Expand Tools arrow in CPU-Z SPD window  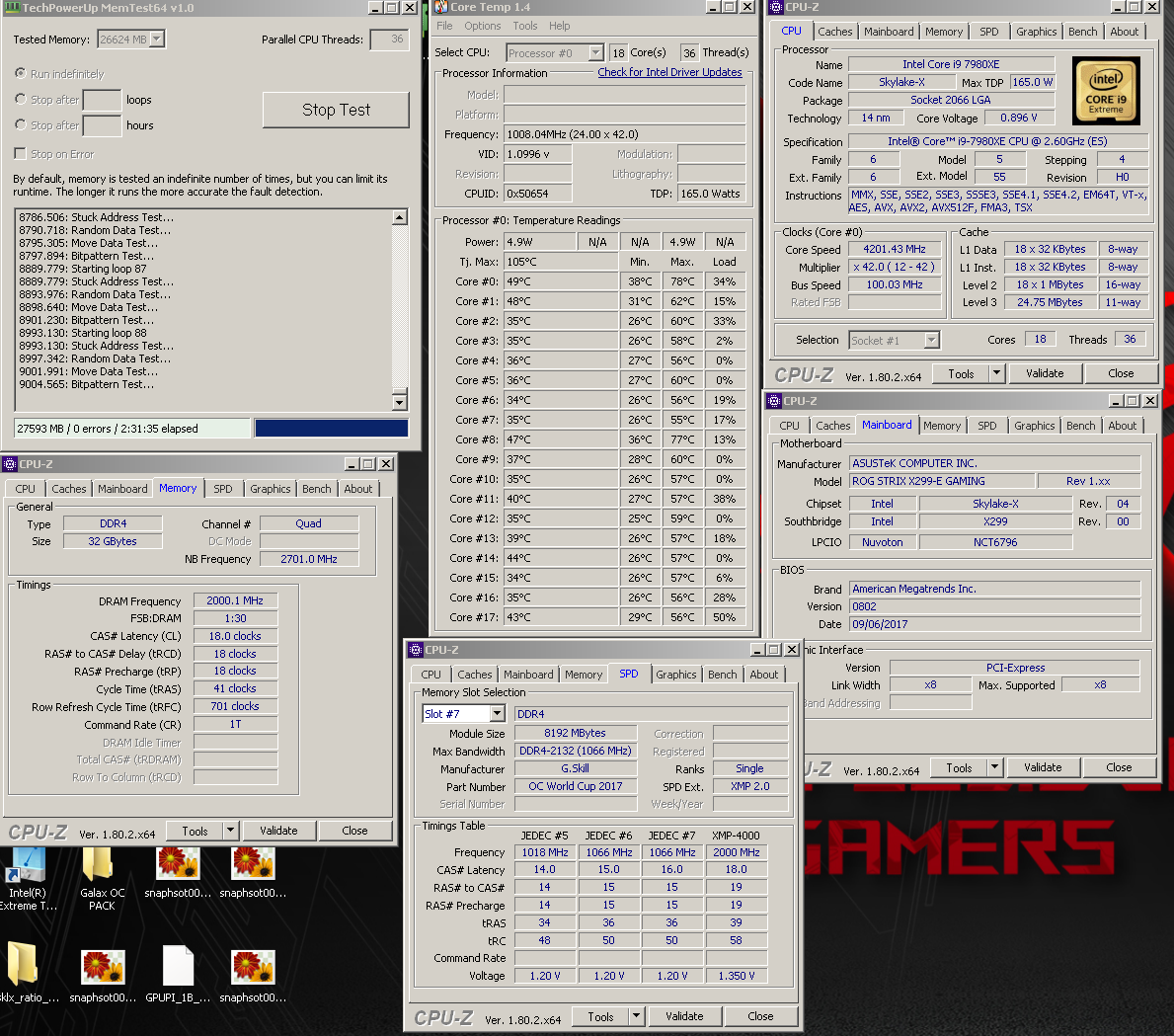[x=637, y=1016]
